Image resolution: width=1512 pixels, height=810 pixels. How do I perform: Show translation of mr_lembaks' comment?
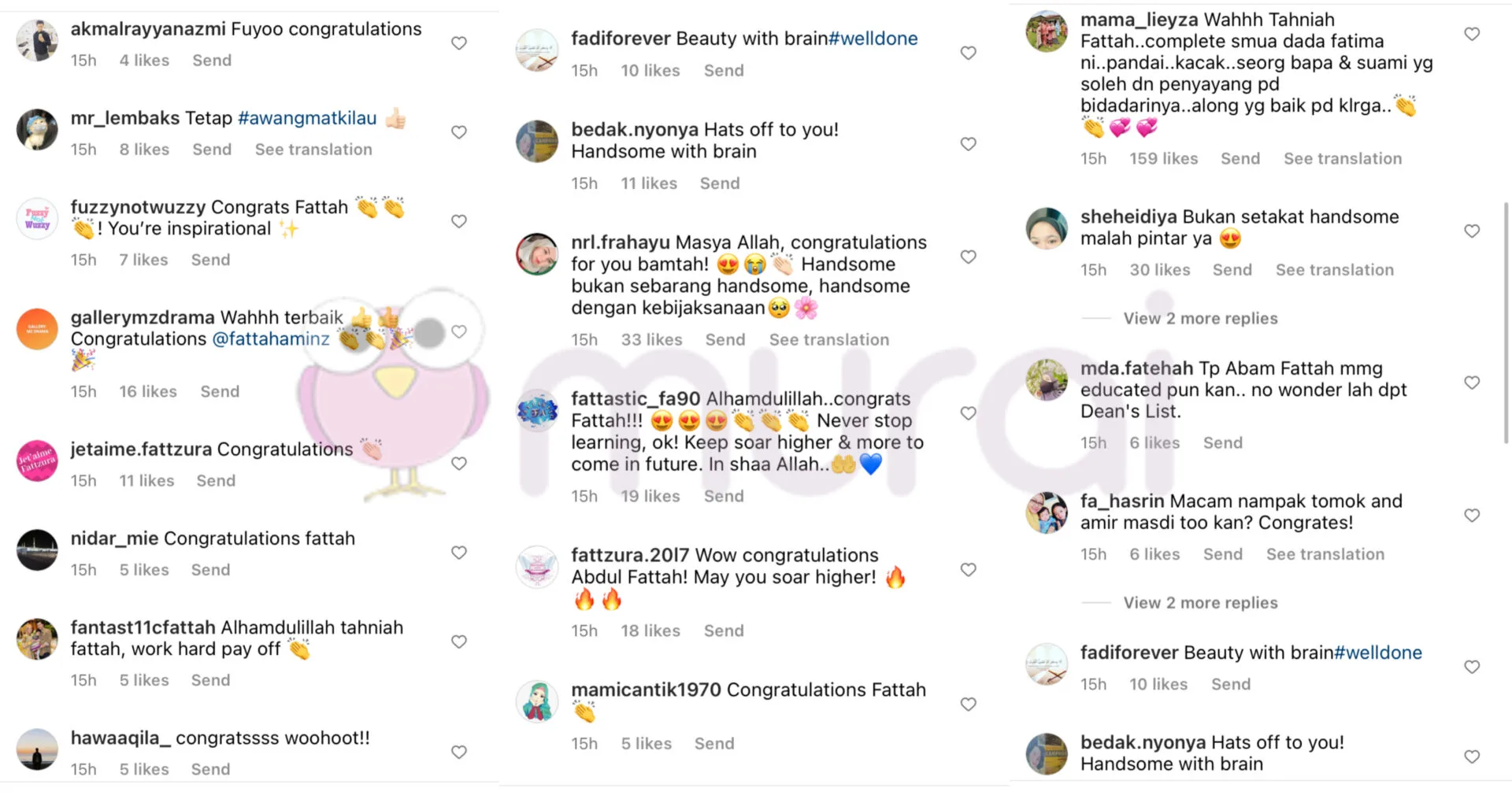313,150
